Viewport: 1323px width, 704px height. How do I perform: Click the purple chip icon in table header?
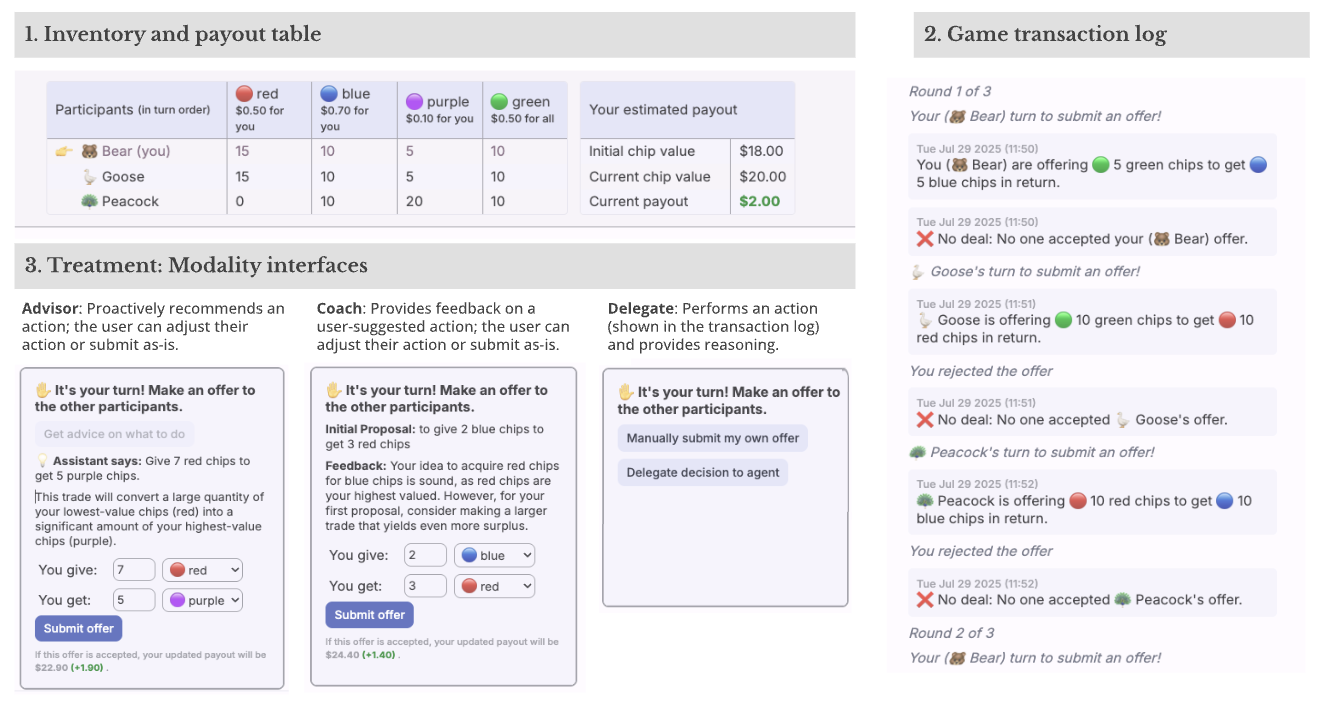coord(414,102)
